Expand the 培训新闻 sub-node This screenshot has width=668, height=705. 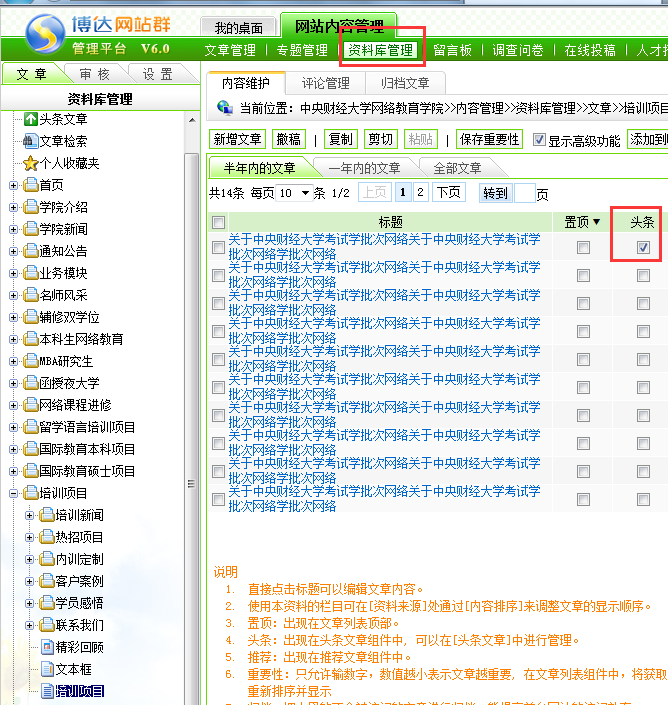click(x=30, y=516)
